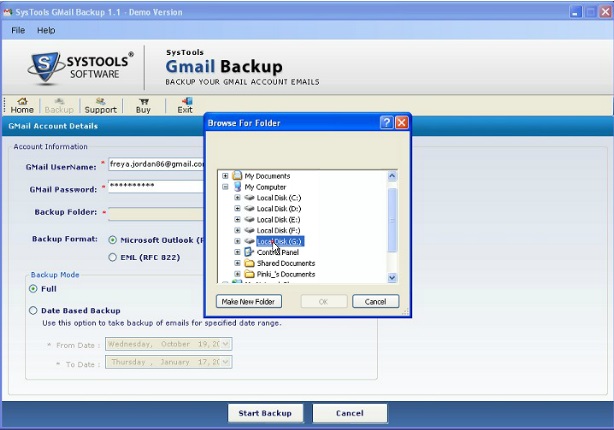Select Control Panel label in tree
614x430 pixels.
pyautogui.click(x=278, y=252)
